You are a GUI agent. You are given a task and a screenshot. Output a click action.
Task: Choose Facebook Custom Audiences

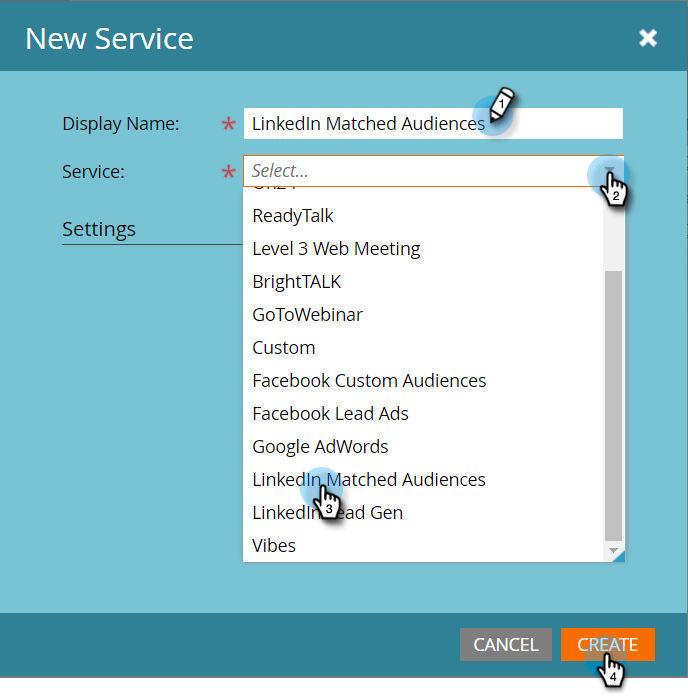[424, 381]
